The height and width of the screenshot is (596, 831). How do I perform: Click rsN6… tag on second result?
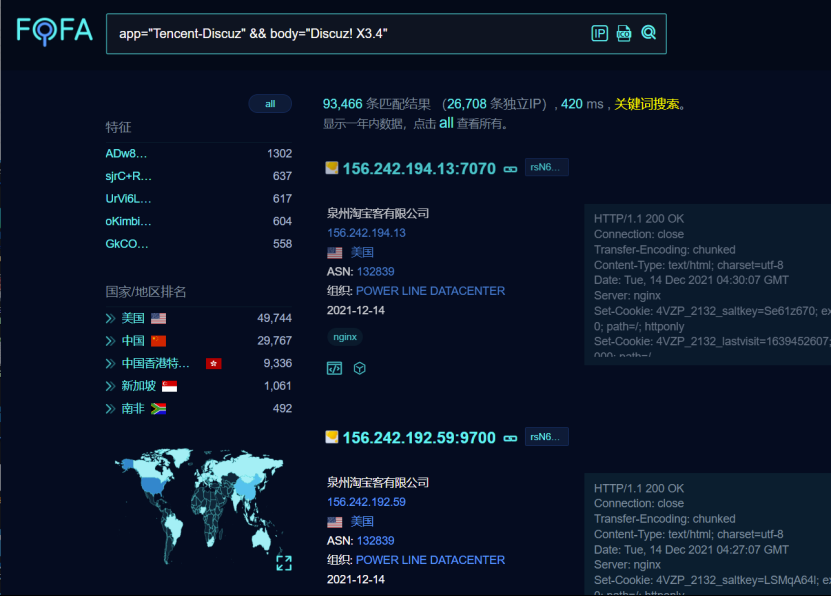[546, 437]
